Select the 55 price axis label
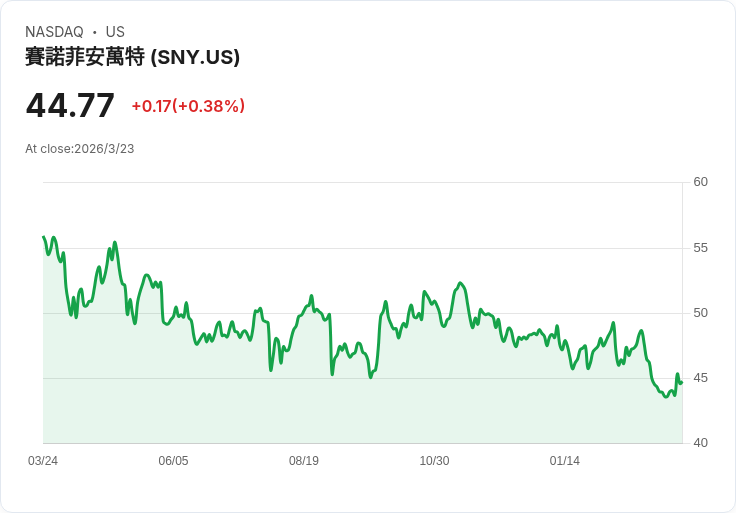Image resolution: width=736 pixels, height=513 pixels. point(700,248)
